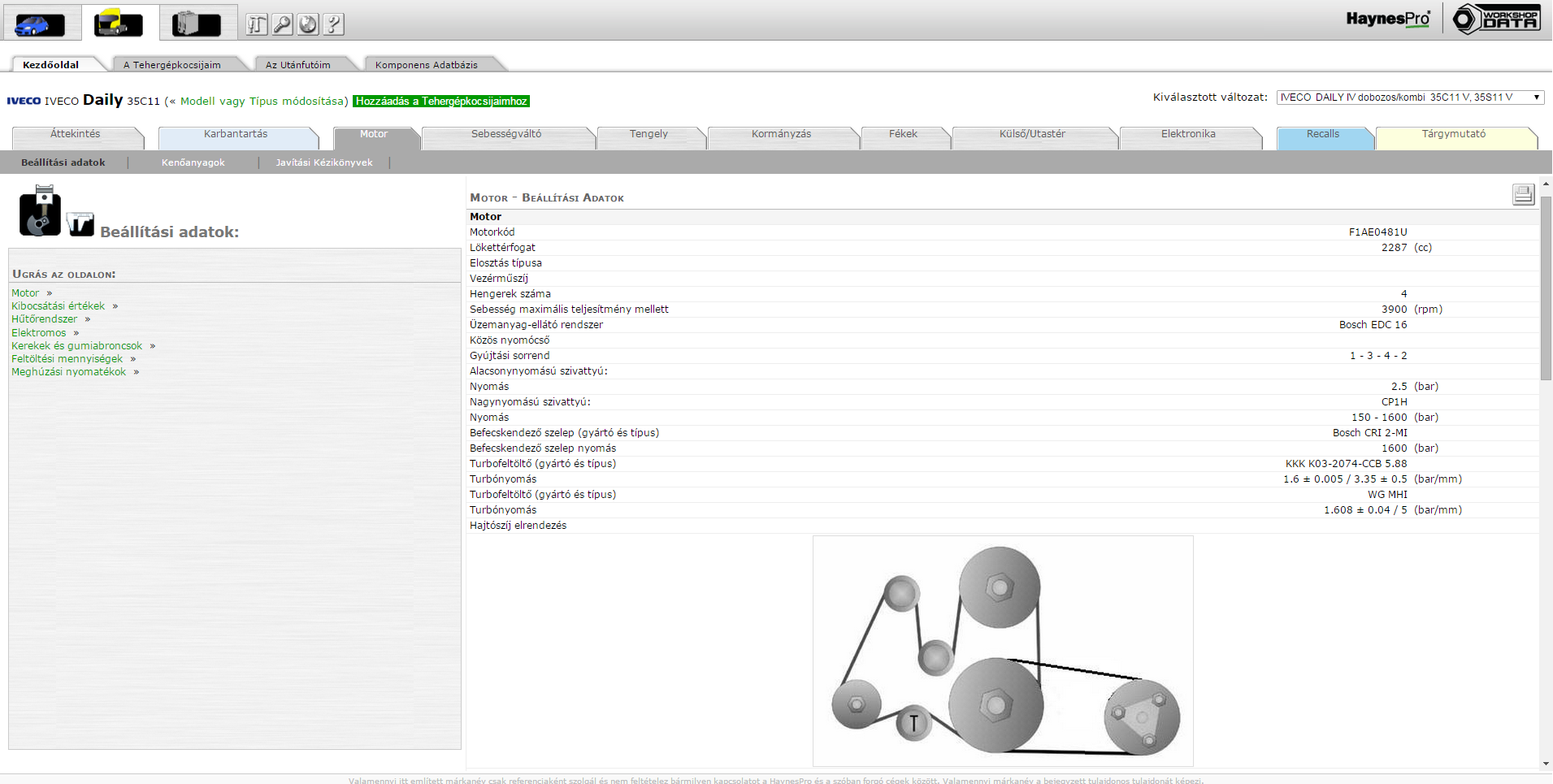Click the scroll down arrow of page scrollbar
The width and height of the screenshot is (1553, 784).
click(x=1545, y=764)
